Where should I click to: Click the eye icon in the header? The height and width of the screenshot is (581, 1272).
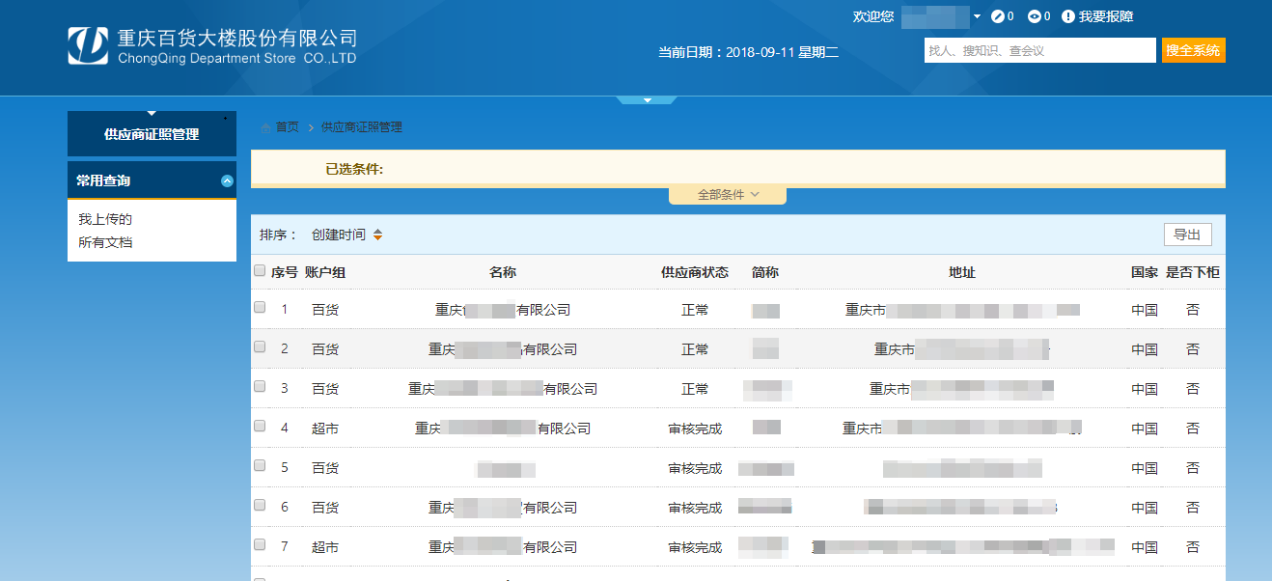(1034, 17)
